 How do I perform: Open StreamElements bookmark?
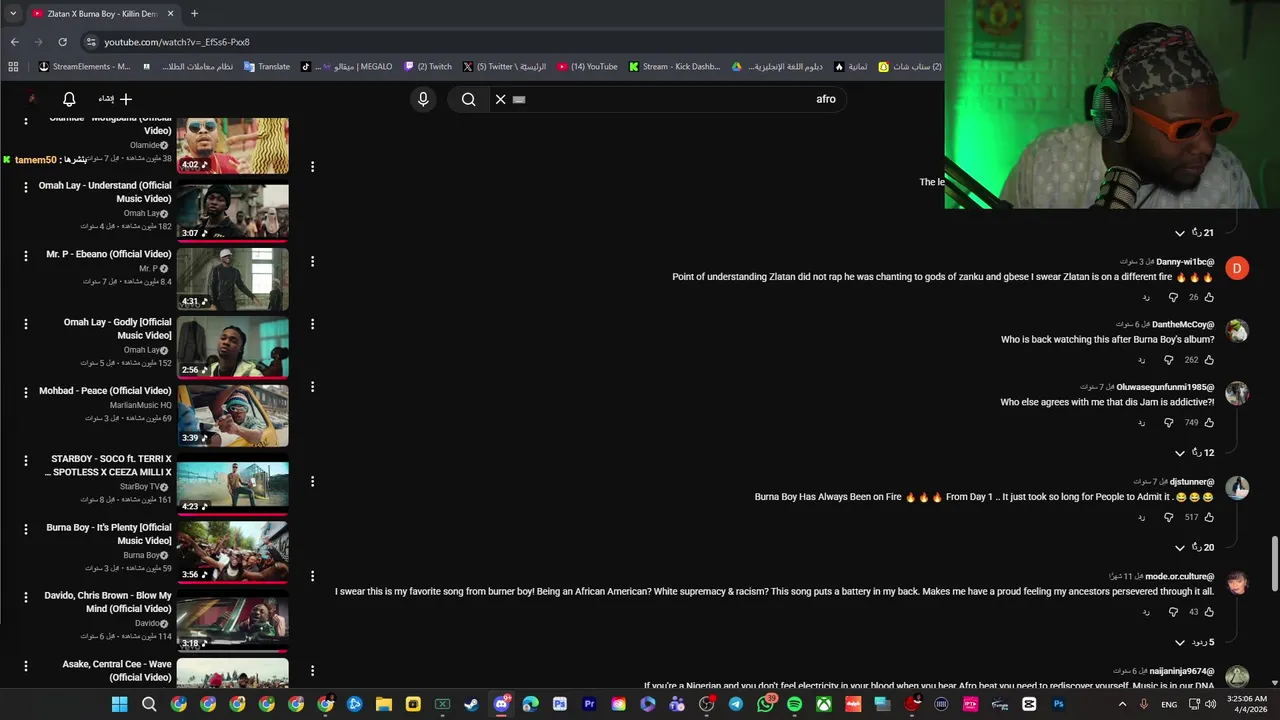coord(84,67)
